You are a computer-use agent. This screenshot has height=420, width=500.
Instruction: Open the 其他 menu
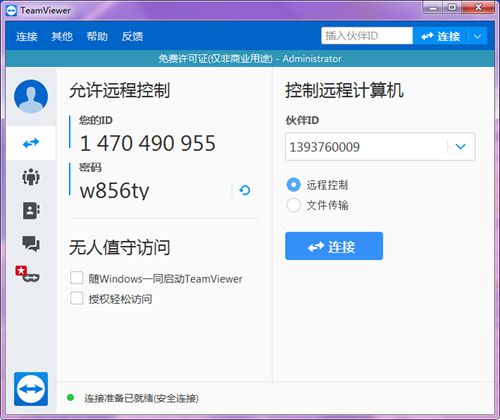pyautogui.click(x=62, y=36)
